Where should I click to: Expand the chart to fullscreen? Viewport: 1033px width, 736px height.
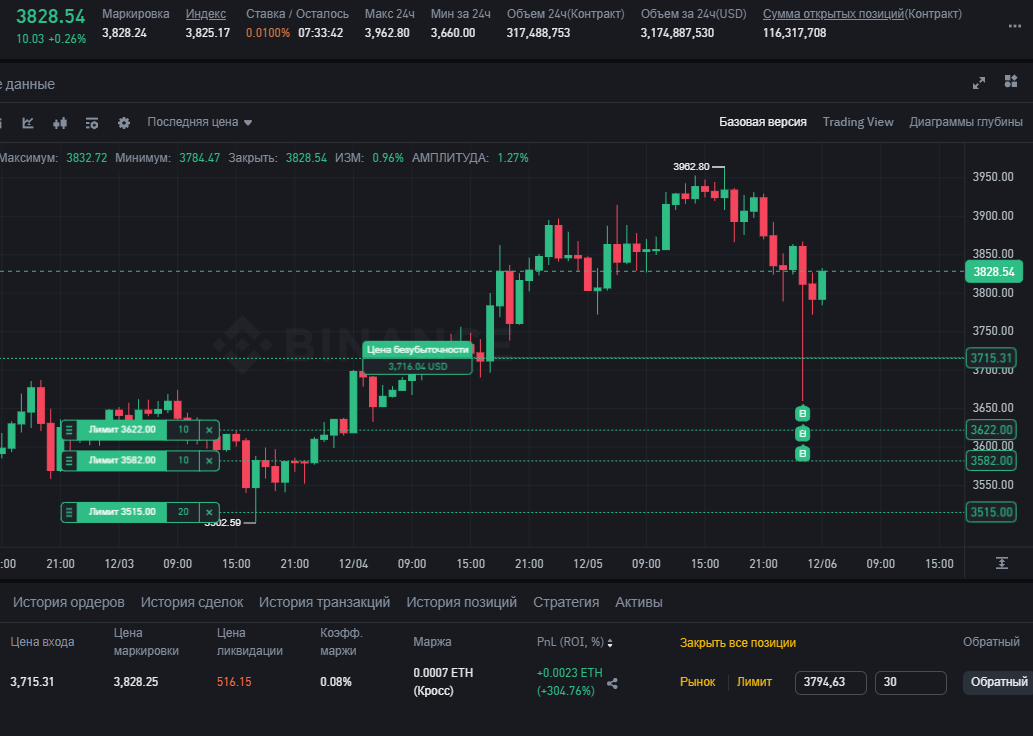coord(979,84)
